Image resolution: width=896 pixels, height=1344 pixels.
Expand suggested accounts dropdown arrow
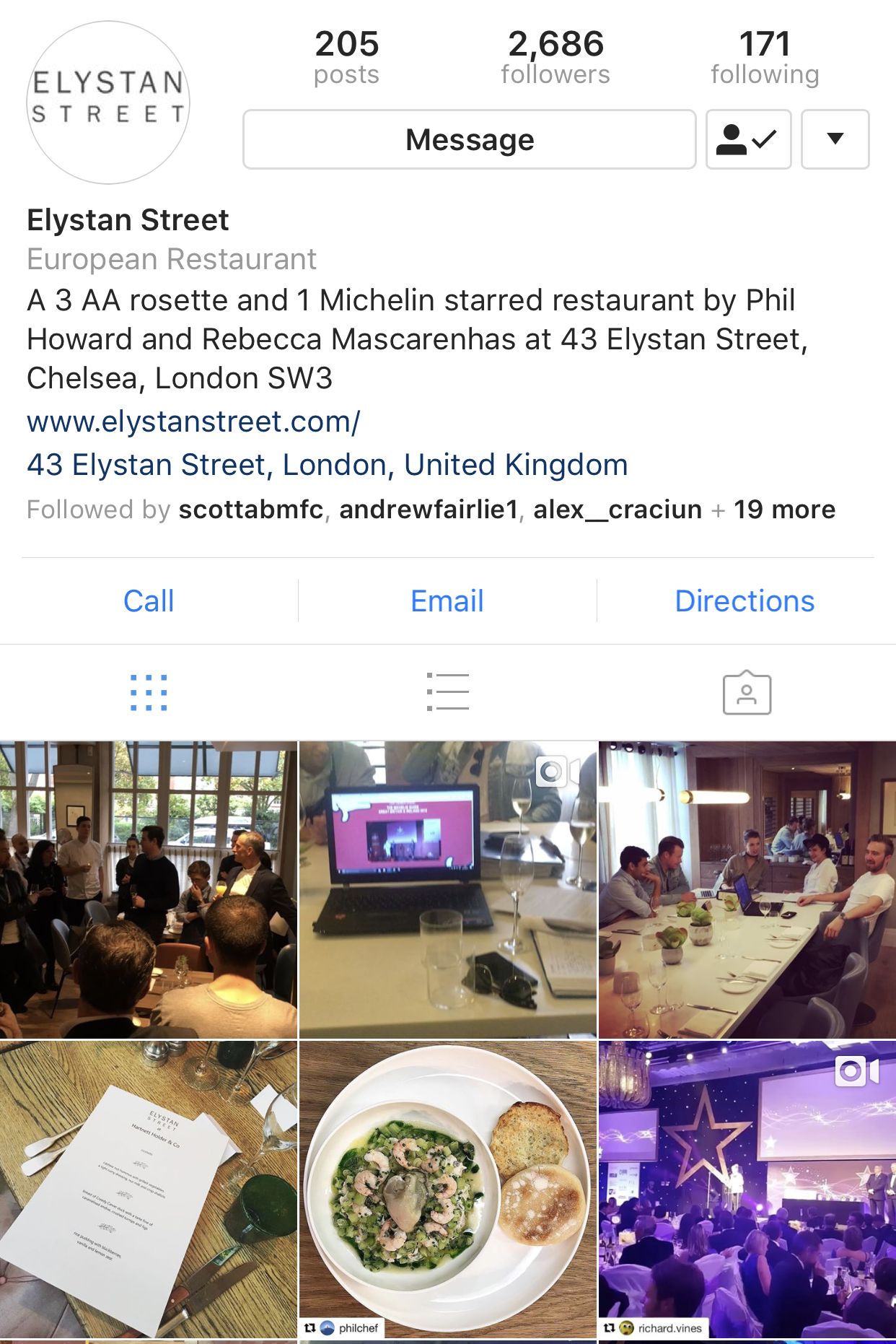835,139
